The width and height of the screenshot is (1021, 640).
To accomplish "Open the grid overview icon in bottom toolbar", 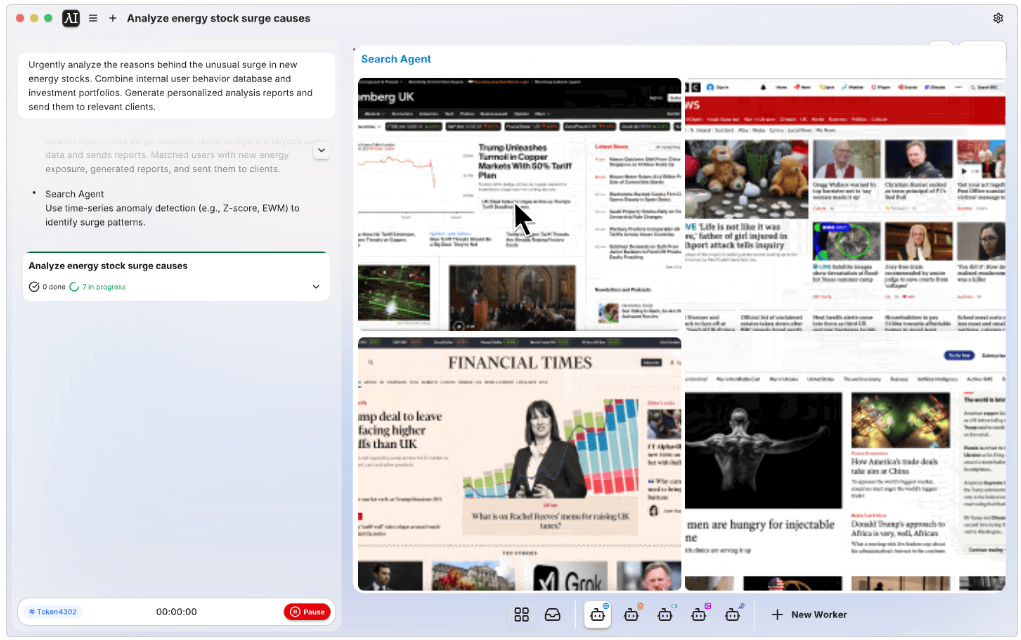I will click(x=522, y=615).
